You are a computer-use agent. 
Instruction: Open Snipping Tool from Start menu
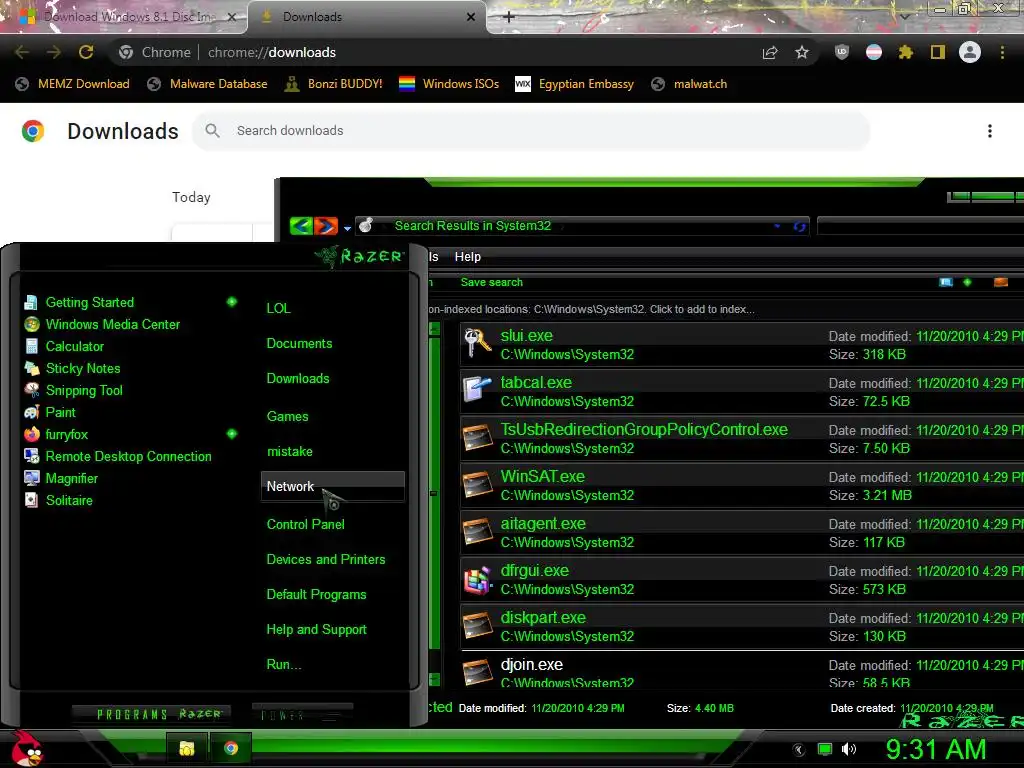point(73,391)
